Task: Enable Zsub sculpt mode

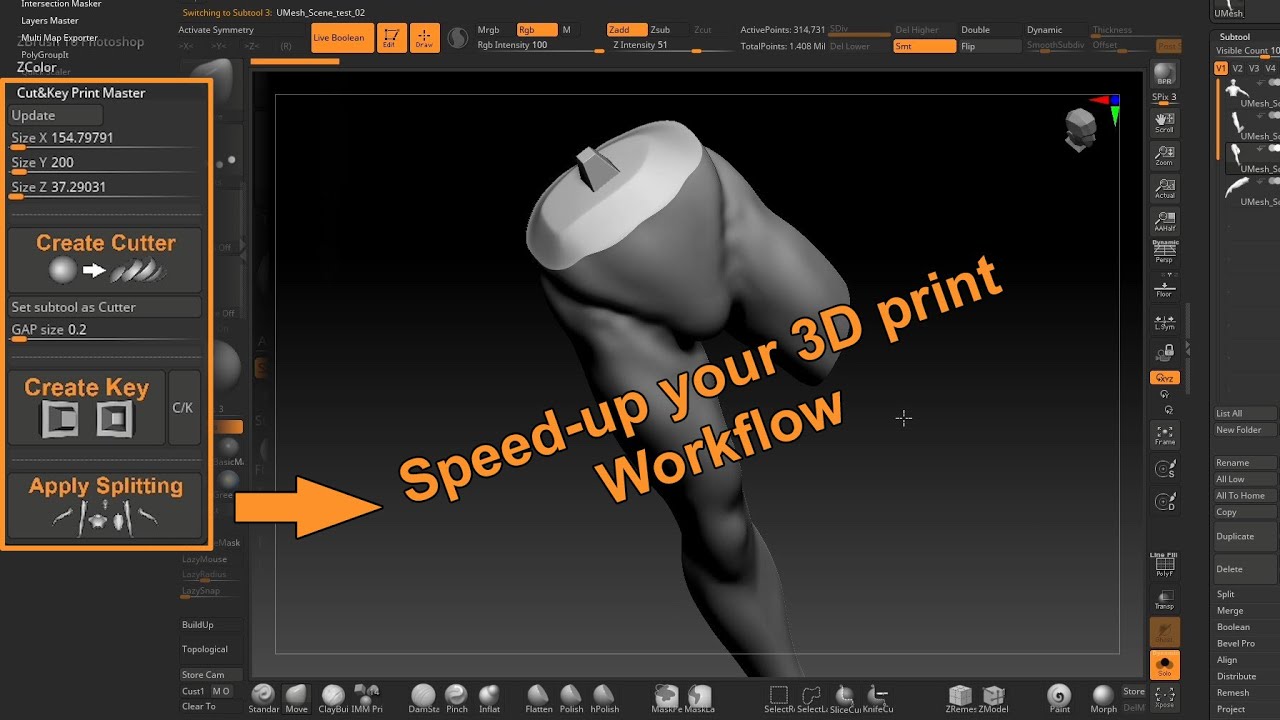Action: (663, 30)
